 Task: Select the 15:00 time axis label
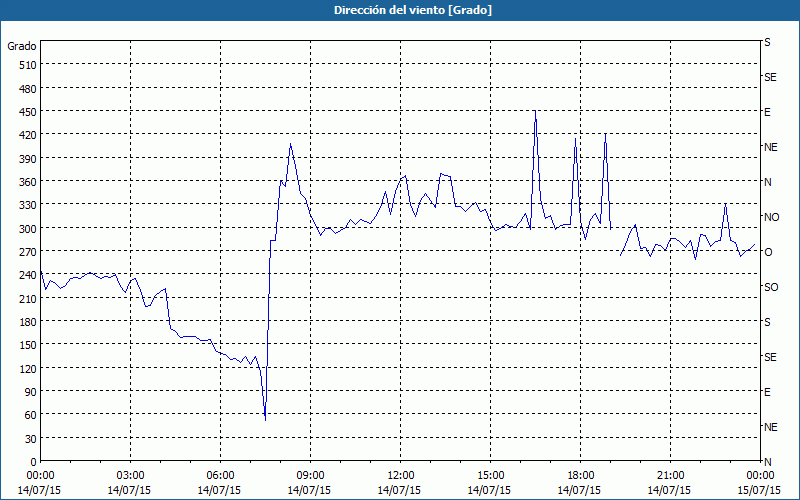tap(490, 476)
